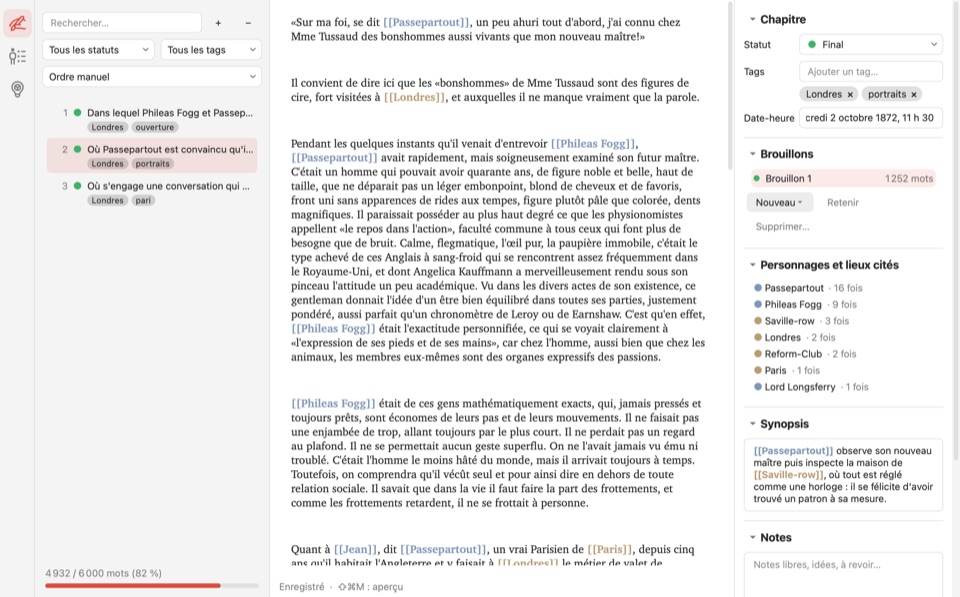
Task: Remove the portraits tag chip via its x
Action: point(913,94)
